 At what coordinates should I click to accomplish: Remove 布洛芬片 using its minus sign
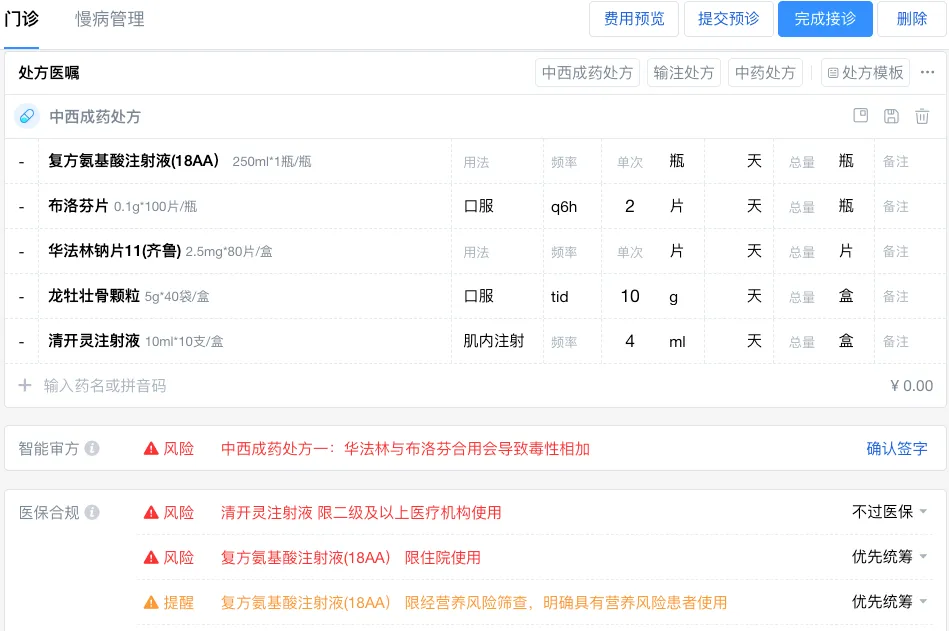[21, 207]
